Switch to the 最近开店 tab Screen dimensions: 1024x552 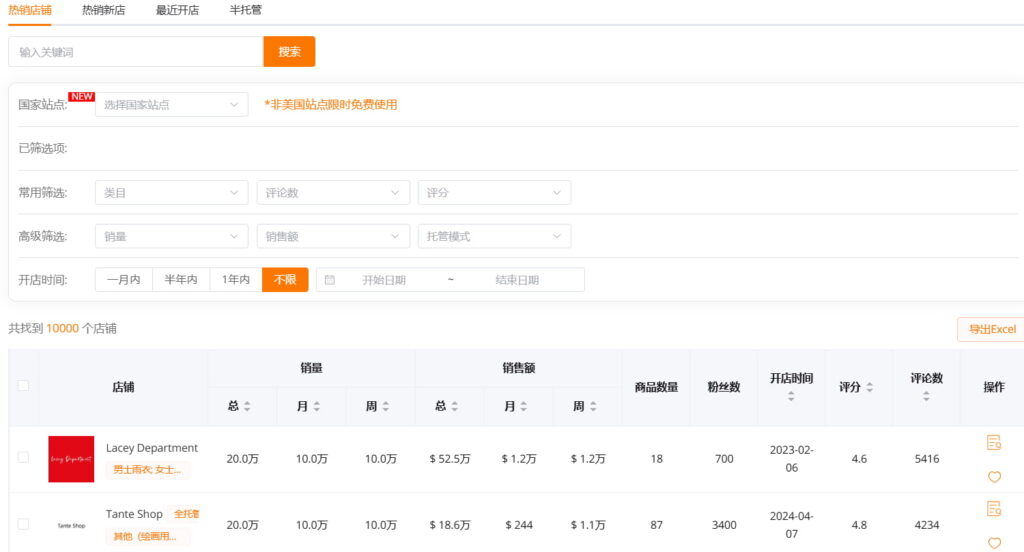(x=177, y=10)
